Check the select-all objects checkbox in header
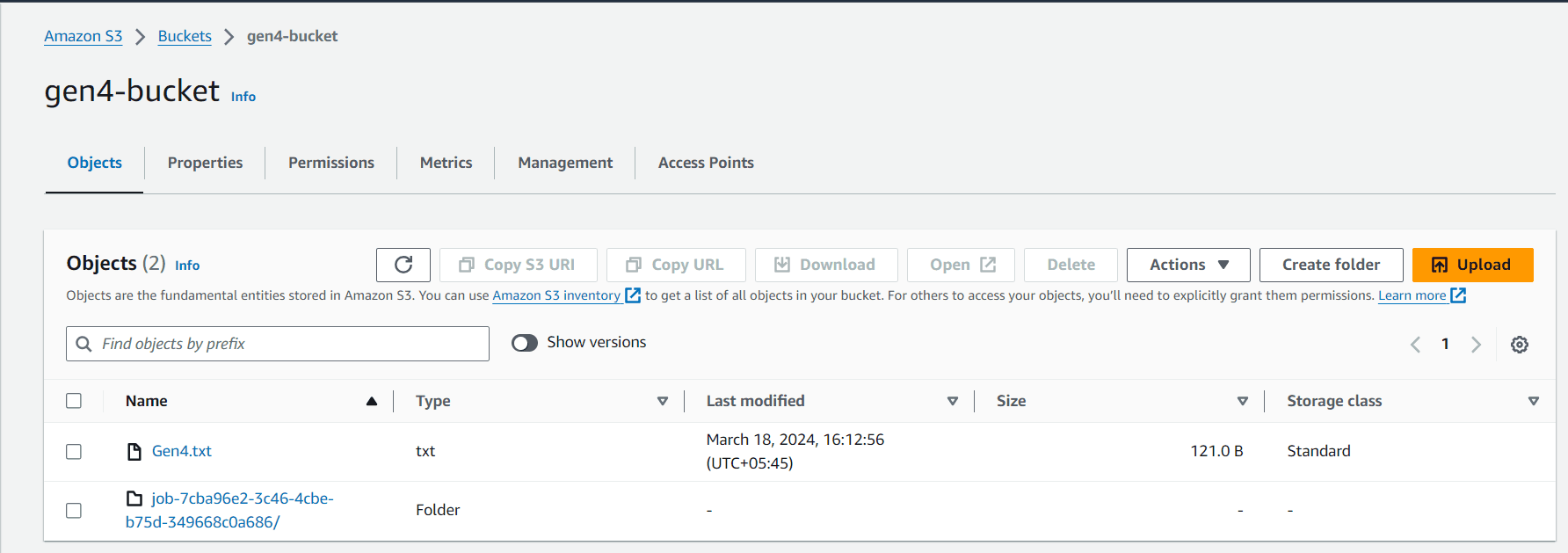Image resolution: width=1568 pixels, height=553 pixels. (74, 401)
